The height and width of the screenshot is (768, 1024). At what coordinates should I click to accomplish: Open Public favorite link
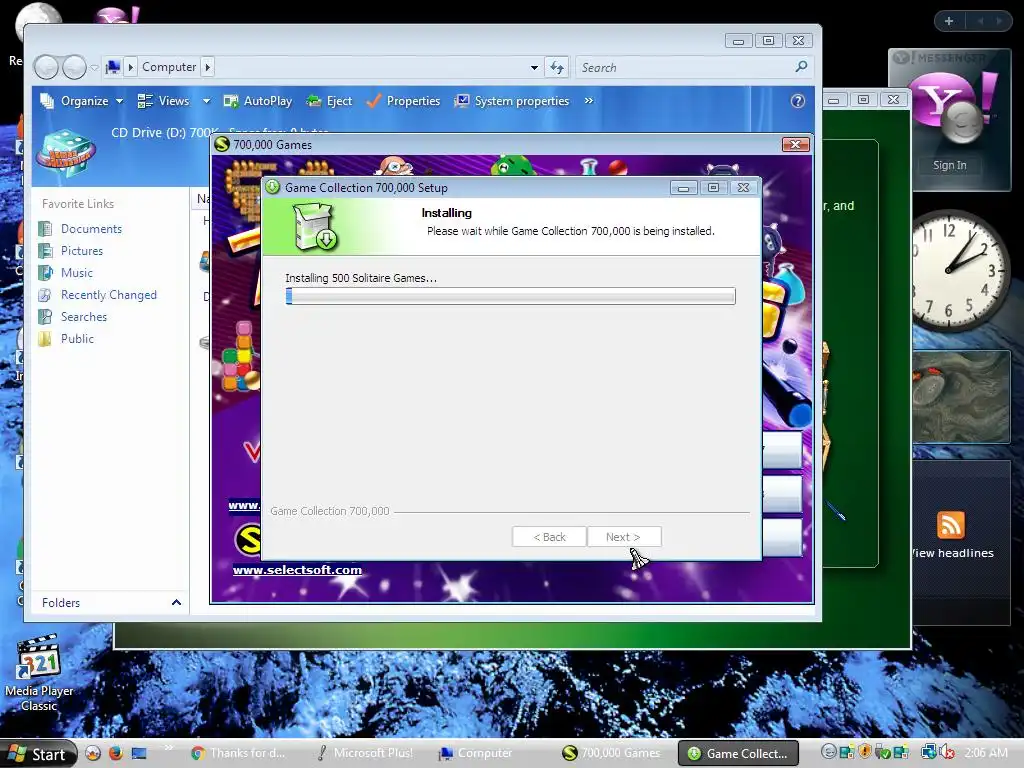click(x=77, y=339)
